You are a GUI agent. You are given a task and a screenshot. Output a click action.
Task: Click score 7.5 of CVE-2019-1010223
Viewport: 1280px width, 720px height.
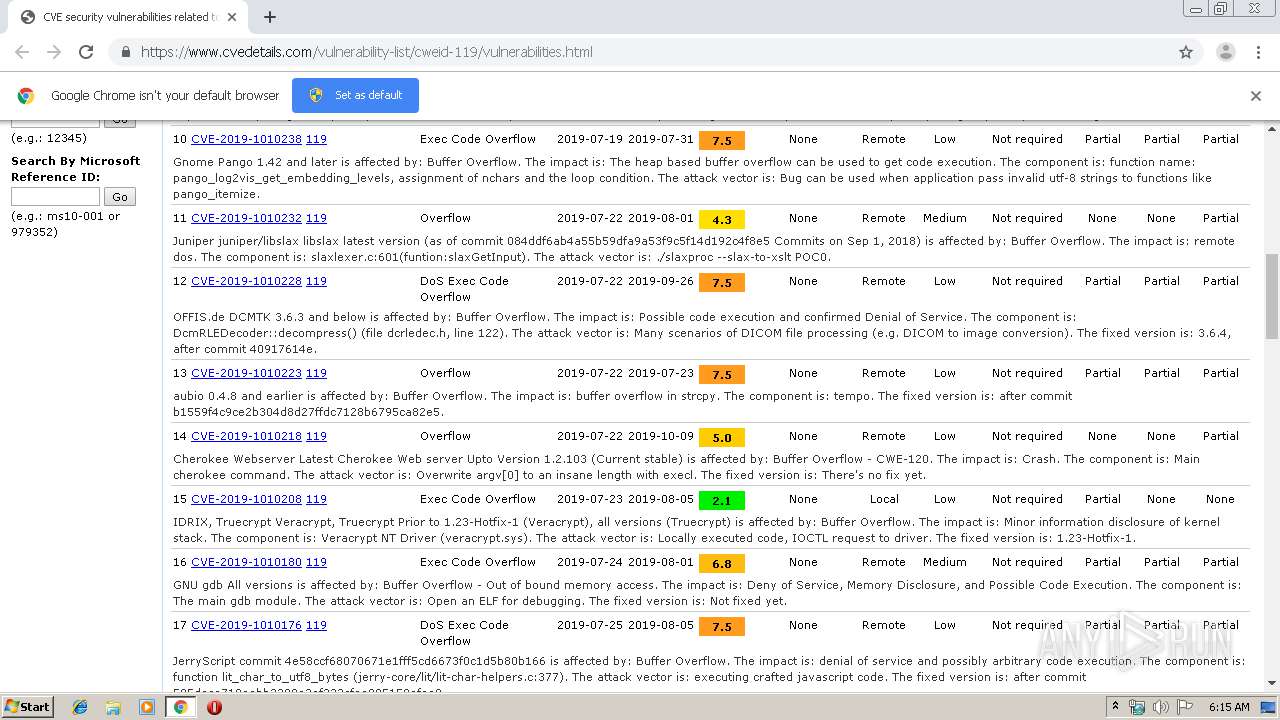click(722, 374)
